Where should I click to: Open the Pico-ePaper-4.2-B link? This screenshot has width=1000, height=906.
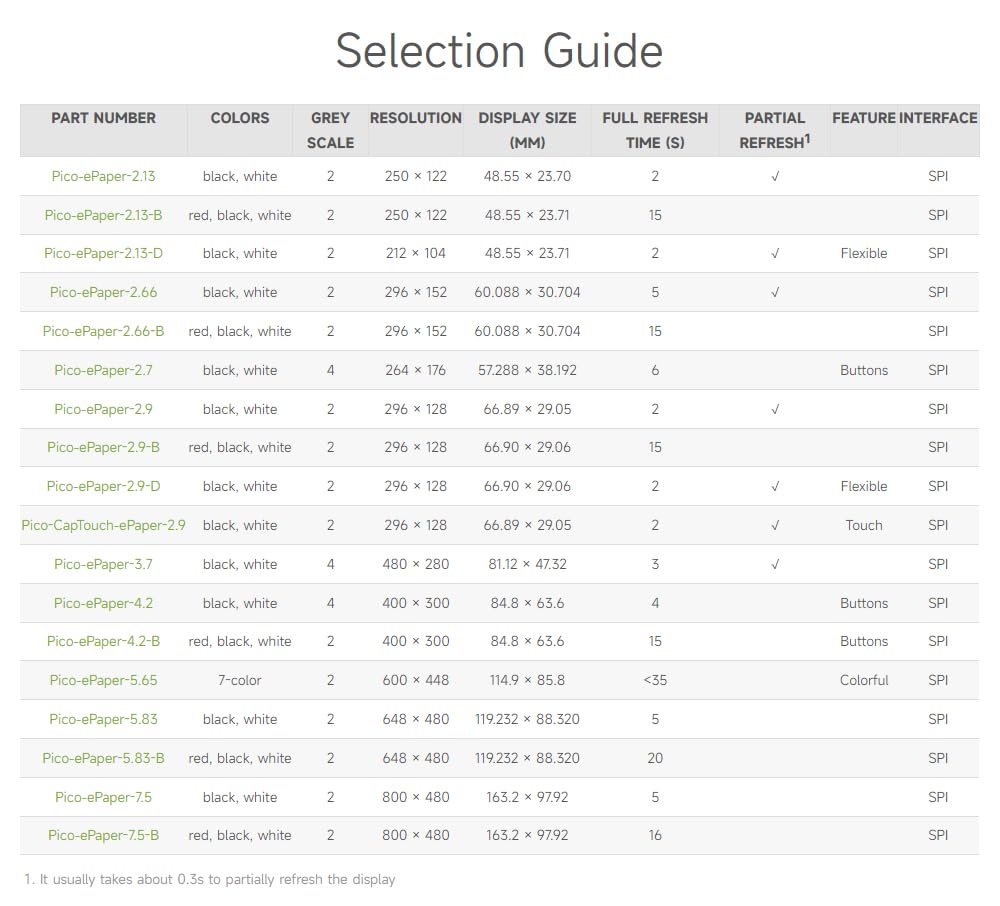coord(103,641)
